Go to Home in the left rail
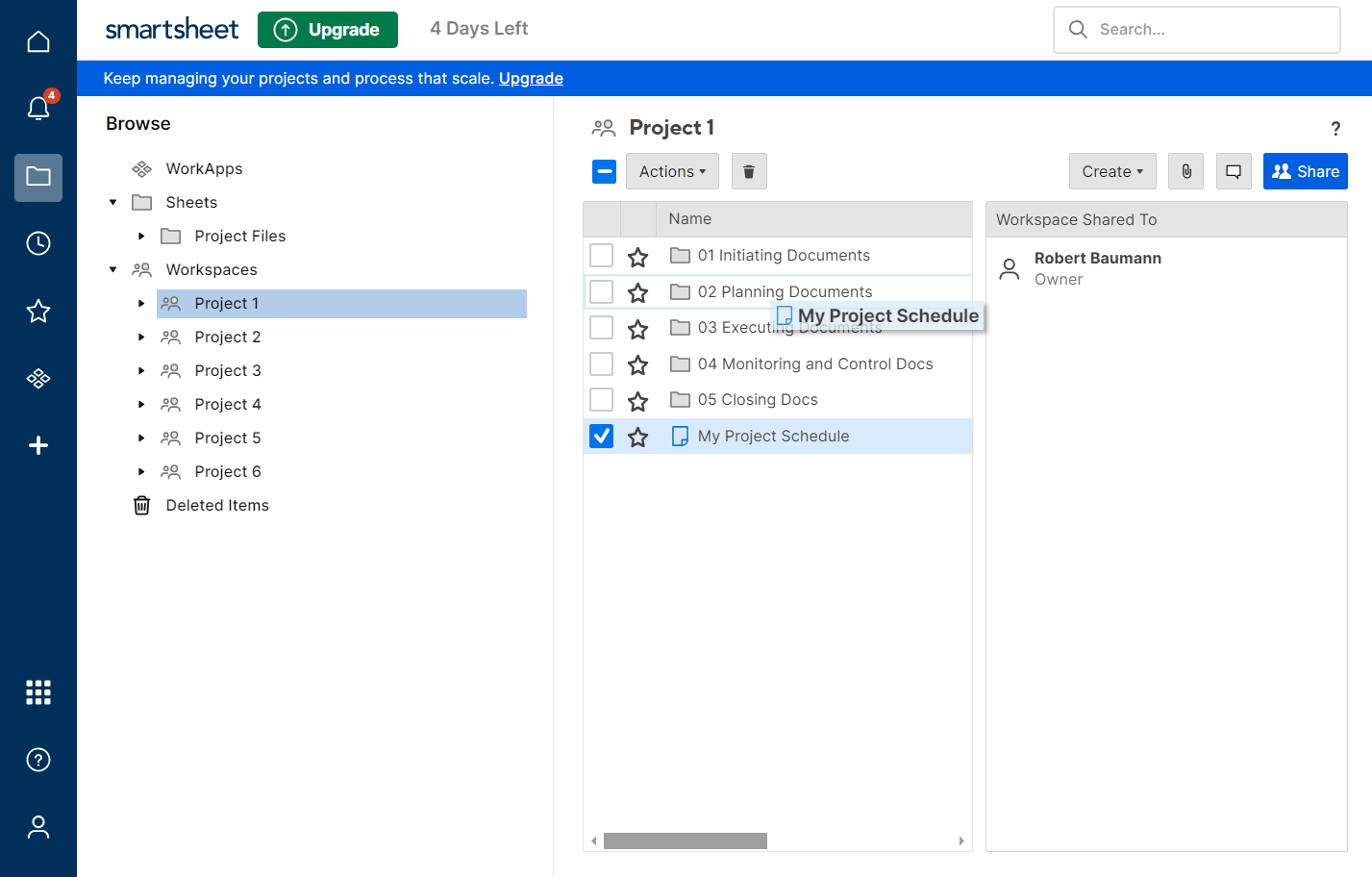Screen dimensions: 1372x877 point(38,42)
